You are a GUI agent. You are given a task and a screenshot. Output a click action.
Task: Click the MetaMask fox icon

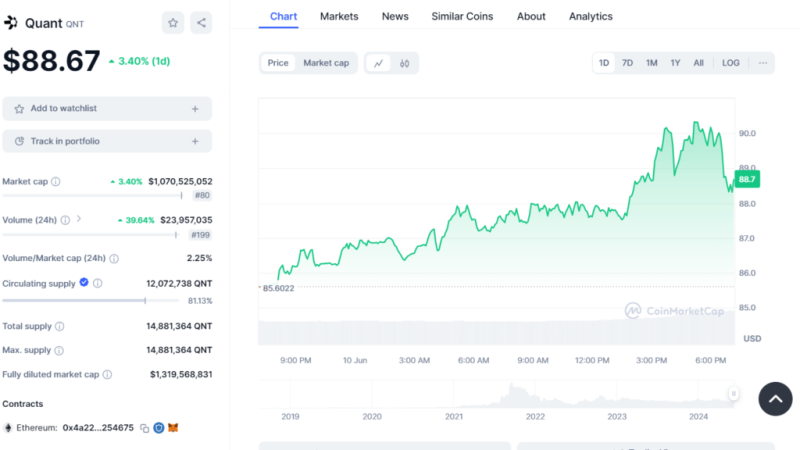(173, 428)
